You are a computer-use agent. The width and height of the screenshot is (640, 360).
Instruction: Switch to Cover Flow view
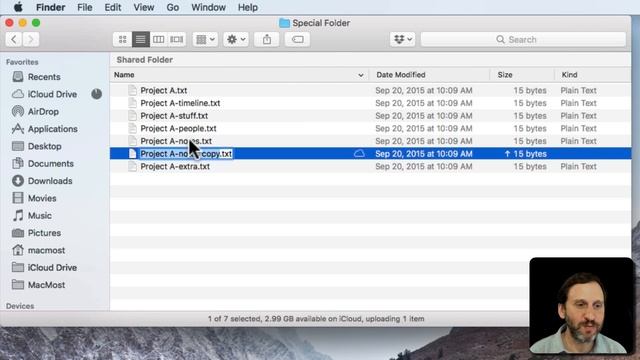click(x=177, y=39)
